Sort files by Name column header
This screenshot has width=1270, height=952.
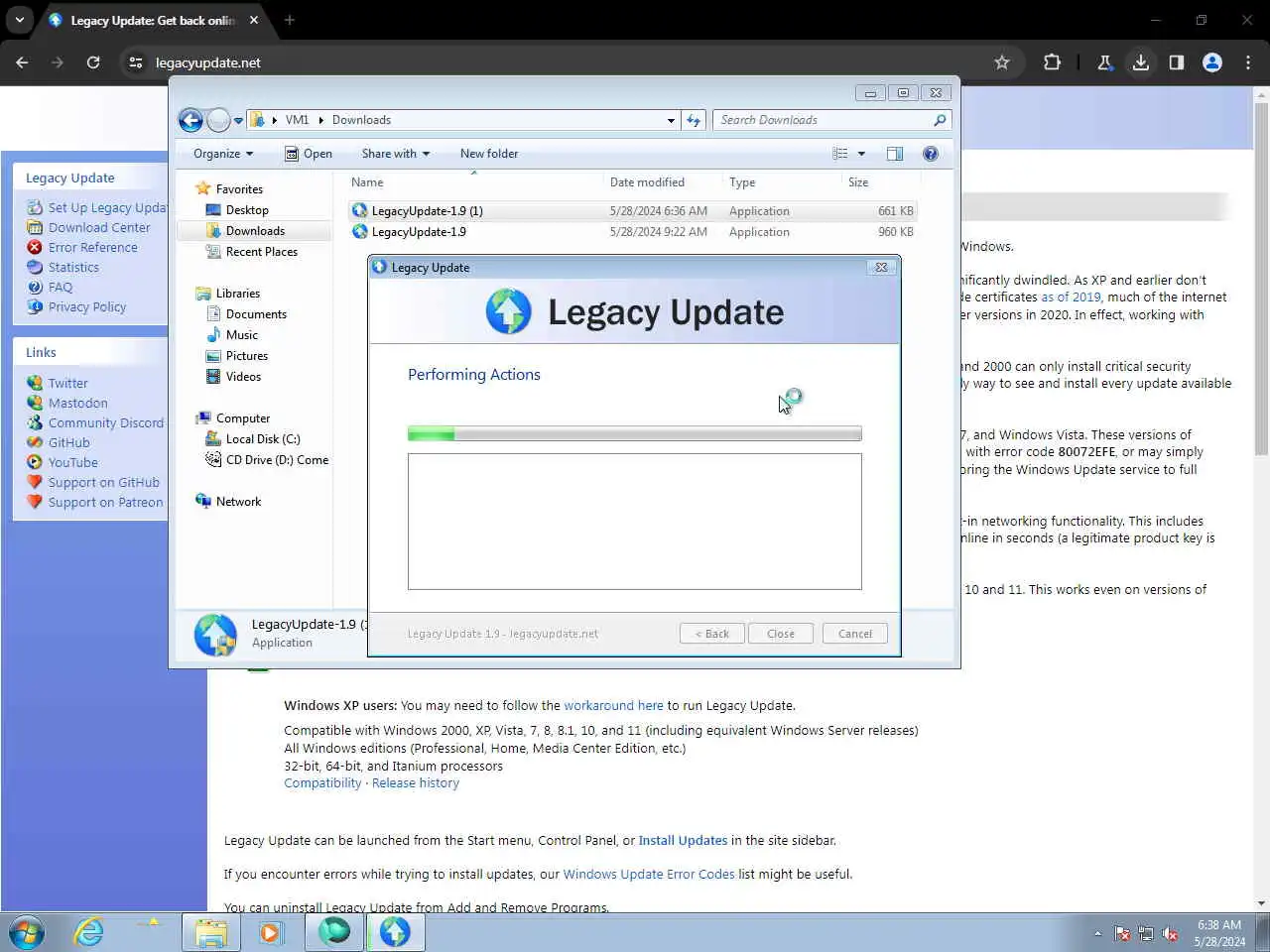[x=474, y=182]
